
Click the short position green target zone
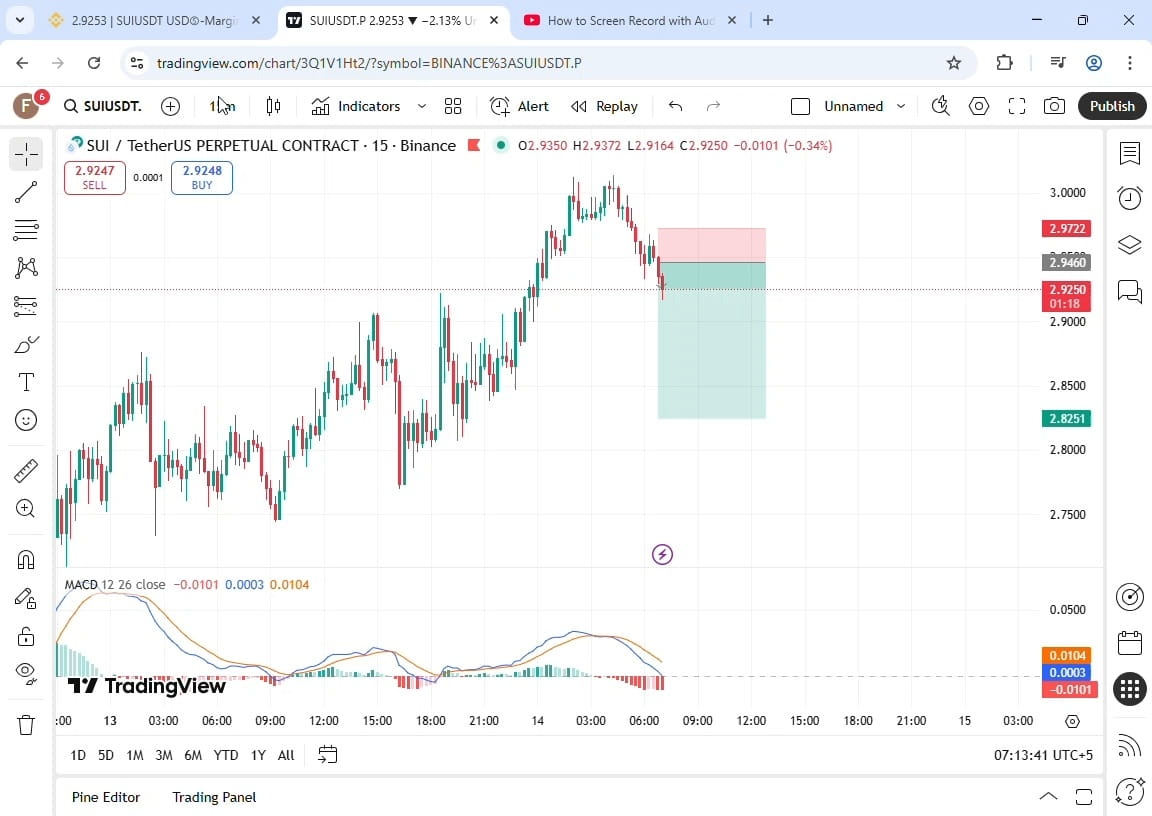(x=712, y=341)
